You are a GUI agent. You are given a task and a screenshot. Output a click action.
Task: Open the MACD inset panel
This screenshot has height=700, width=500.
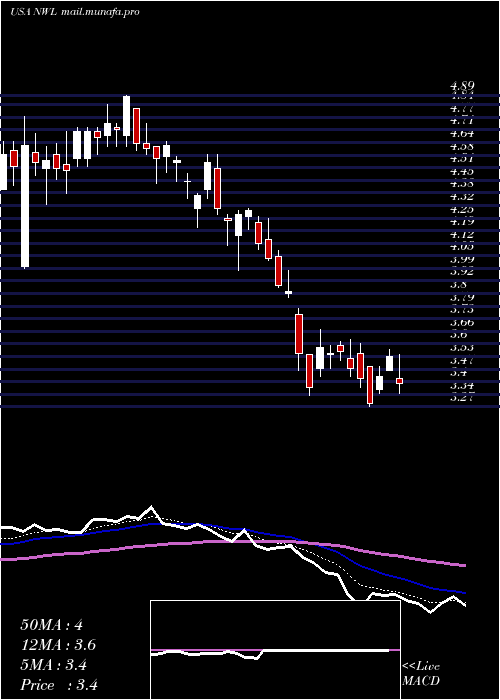coord(275,650)
